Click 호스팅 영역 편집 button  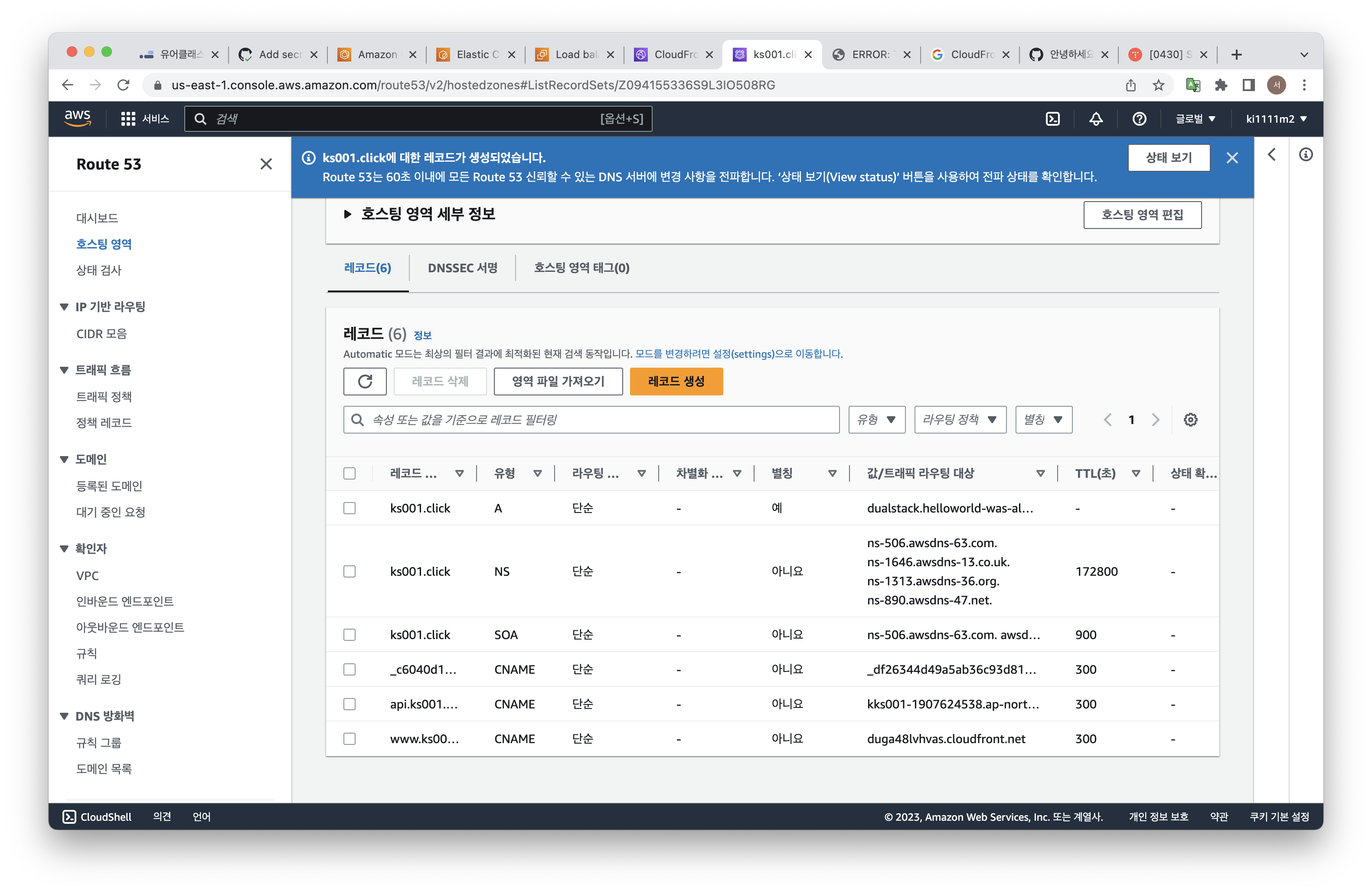click(1142, 215)
